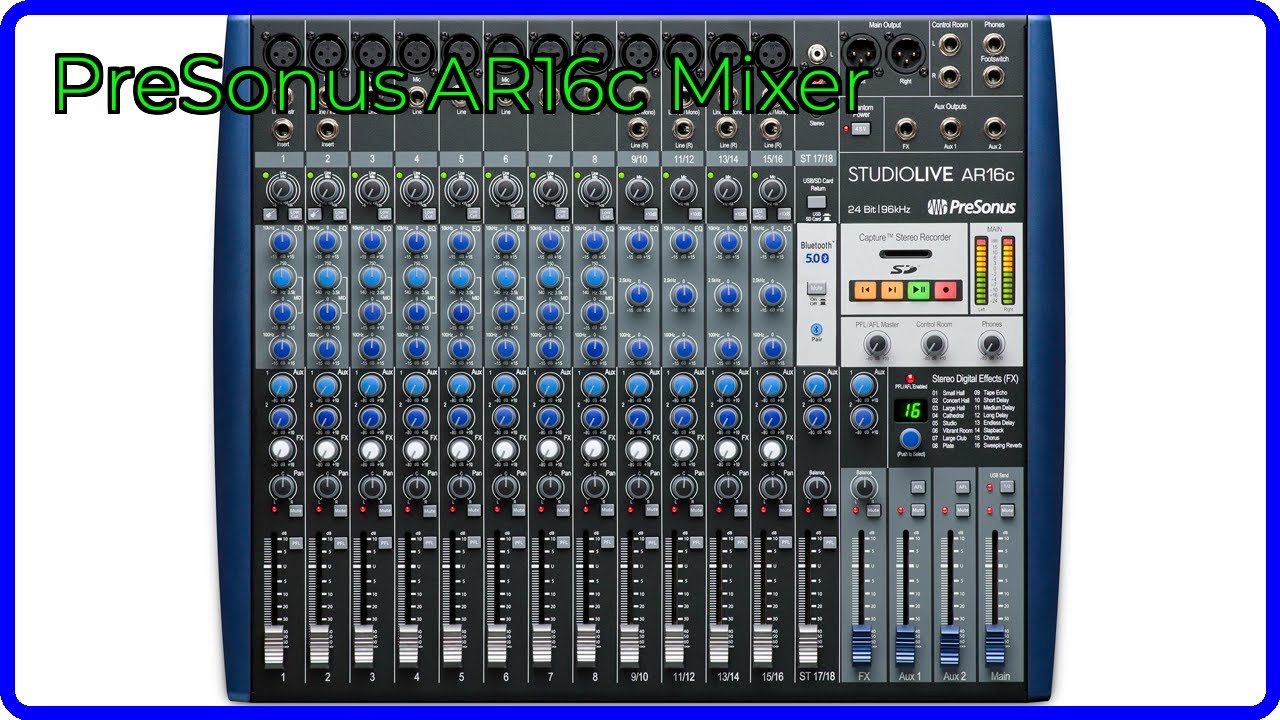Screen dimensions: 1280x720
Task: Click the FX return Aux 2 knob
Action: click(x=863, y=417)
